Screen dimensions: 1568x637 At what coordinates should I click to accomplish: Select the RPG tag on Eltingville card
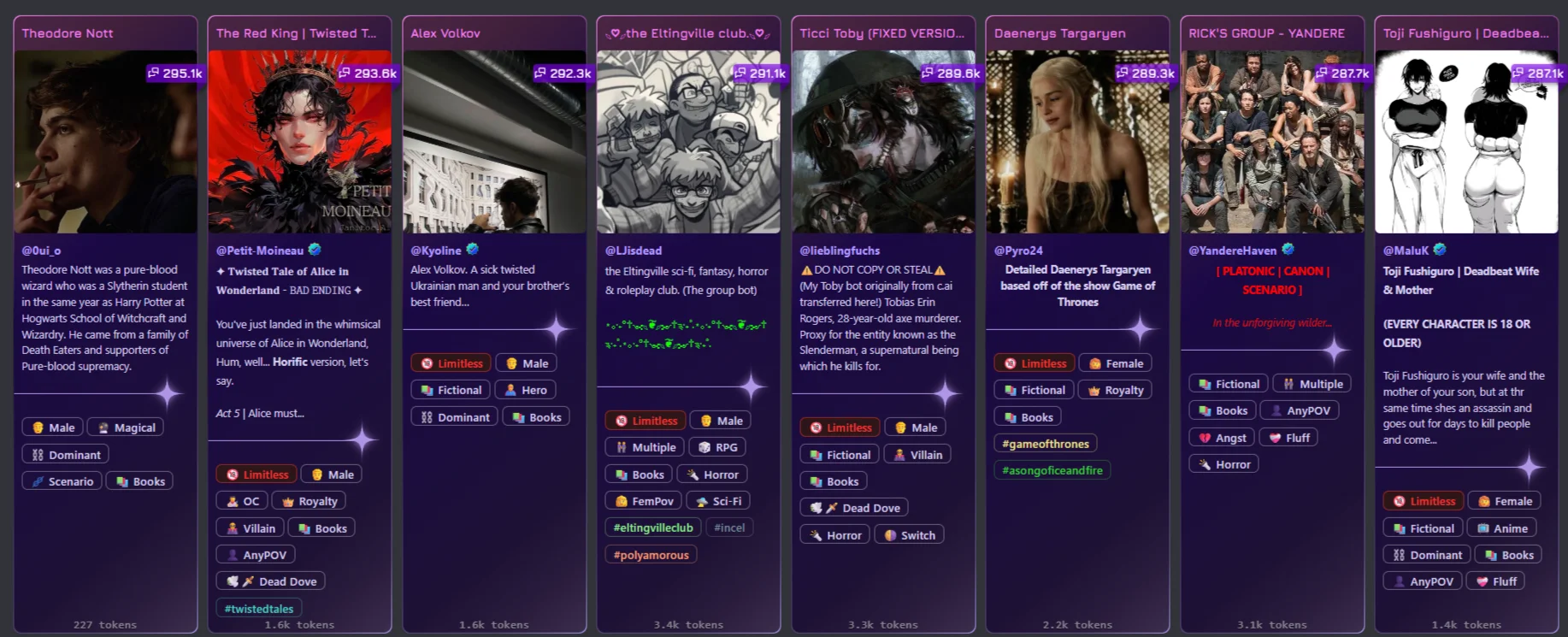[717, 447]
